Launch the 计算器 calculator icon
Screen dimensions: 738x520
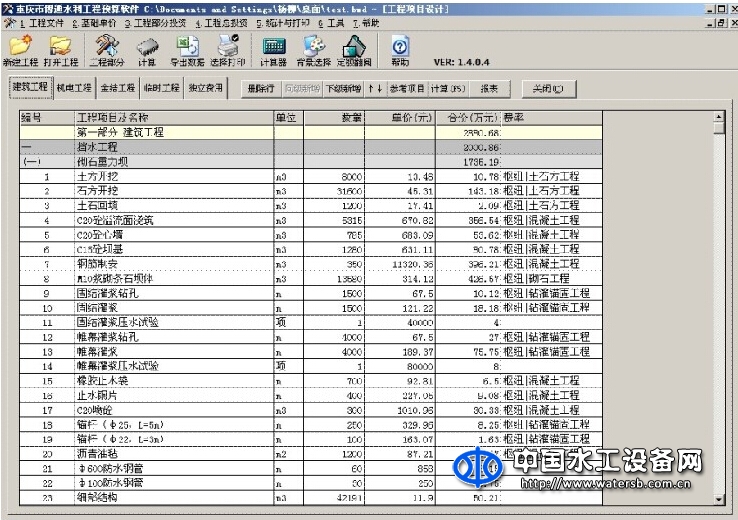pyautogui.click(x=273, y=51)
